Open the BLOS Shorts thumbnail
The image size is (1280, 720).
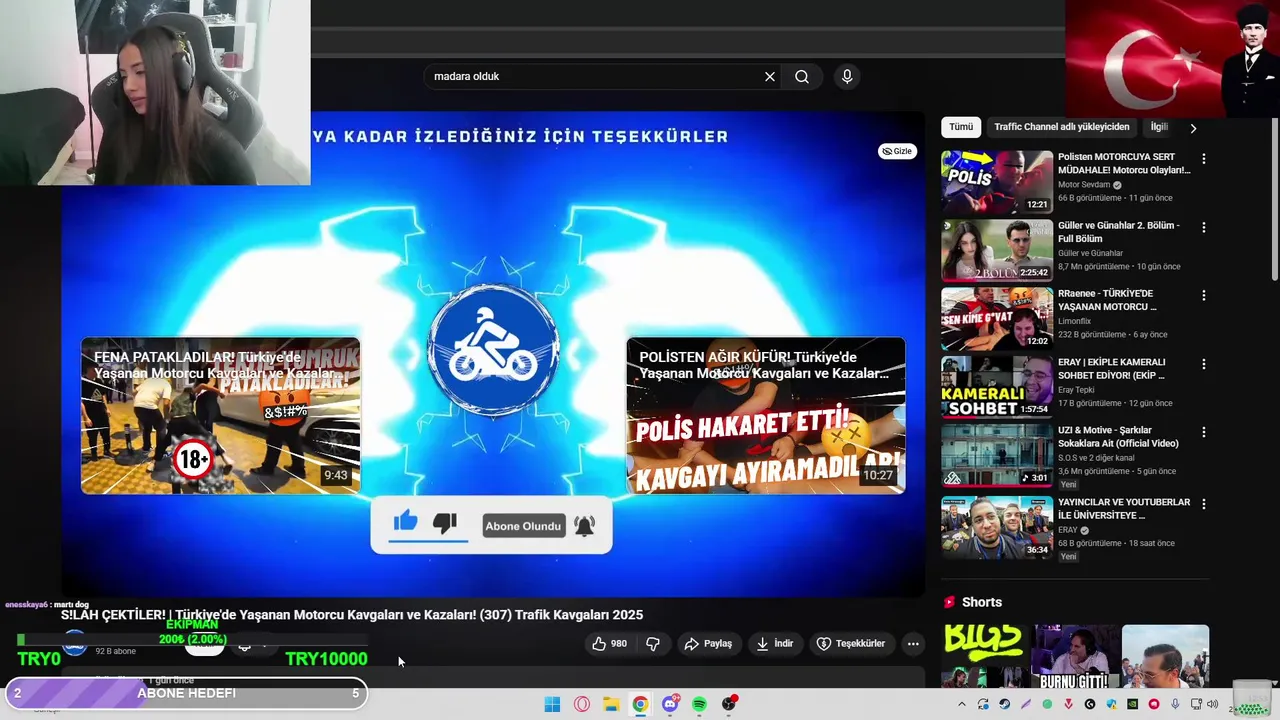click(985, 656)
